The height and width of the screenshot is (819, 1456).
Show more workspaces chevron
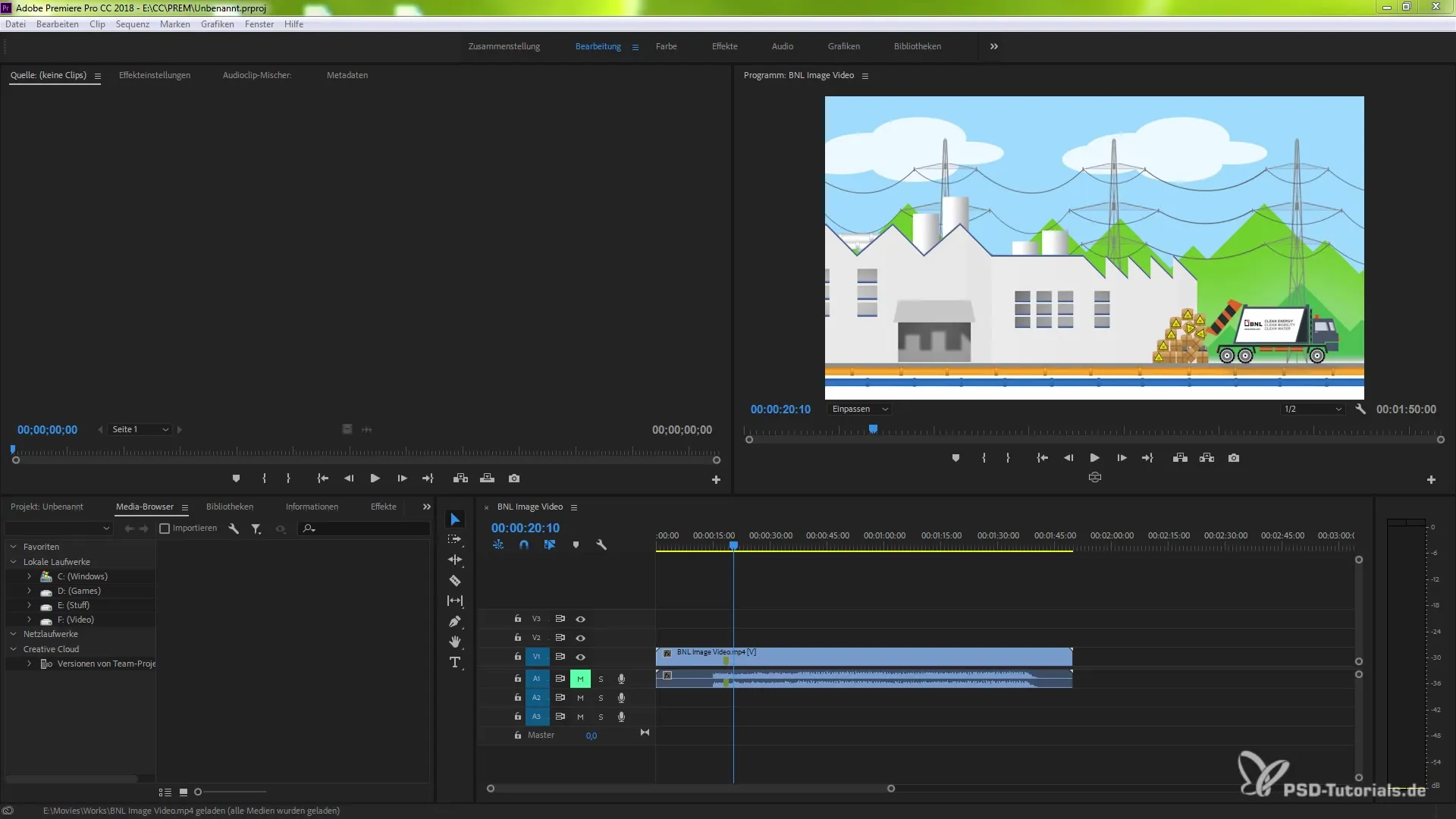(x=994, y=46)
